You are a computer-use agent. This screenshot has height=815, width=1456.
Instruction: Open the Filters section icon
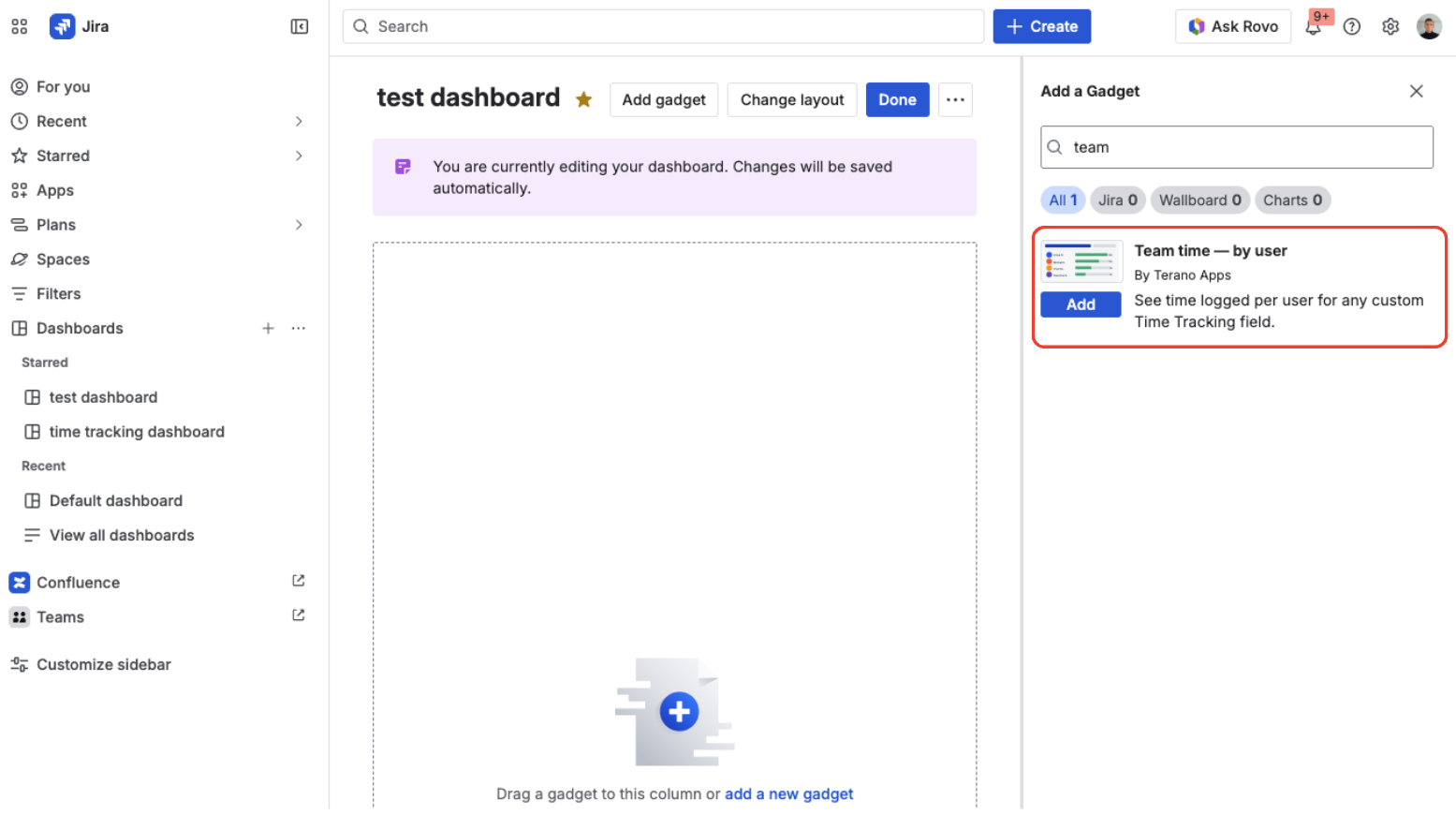[x=20, y=293]
